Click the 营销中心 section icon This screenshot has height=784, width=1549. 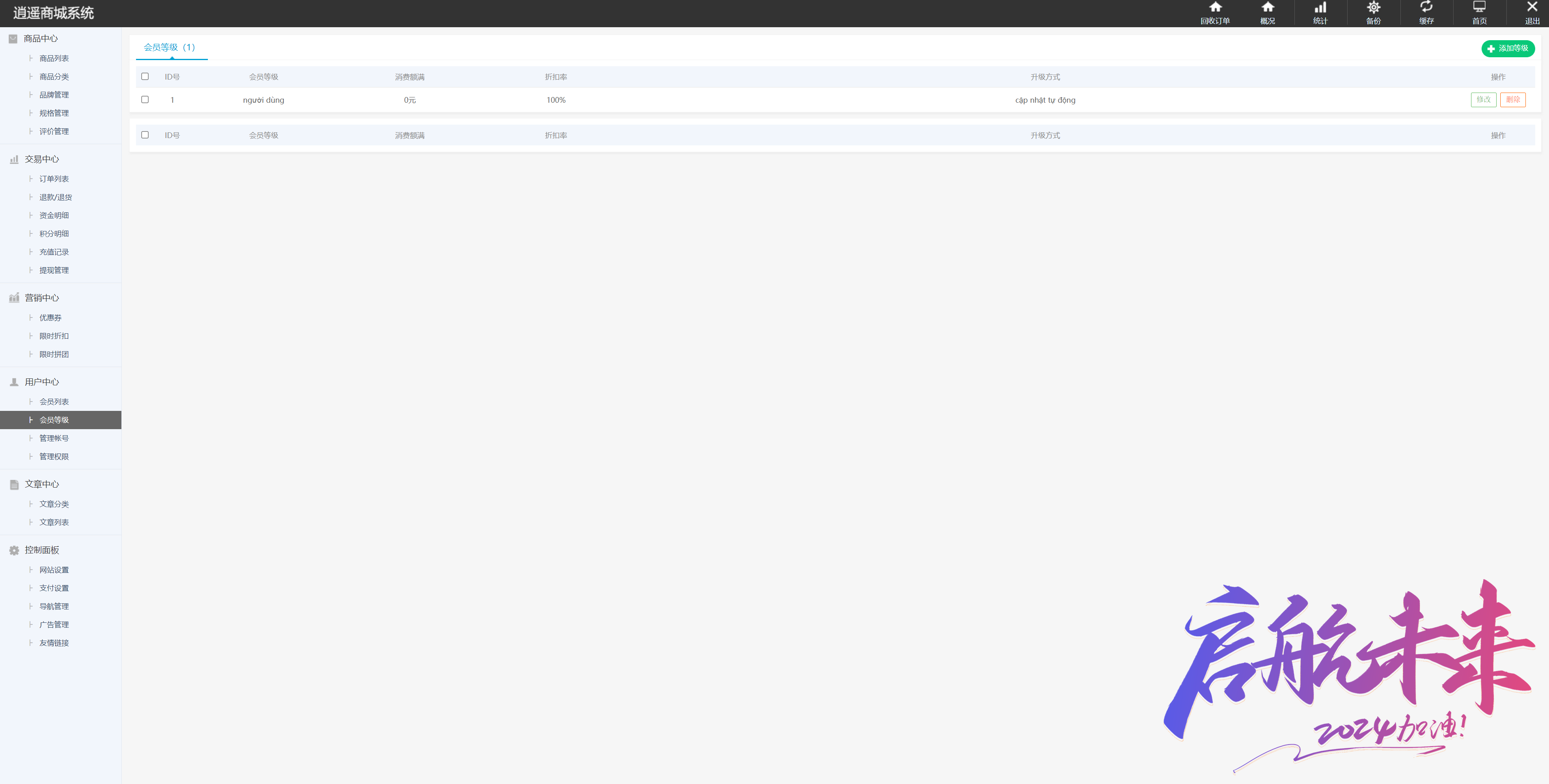[14, 298]
